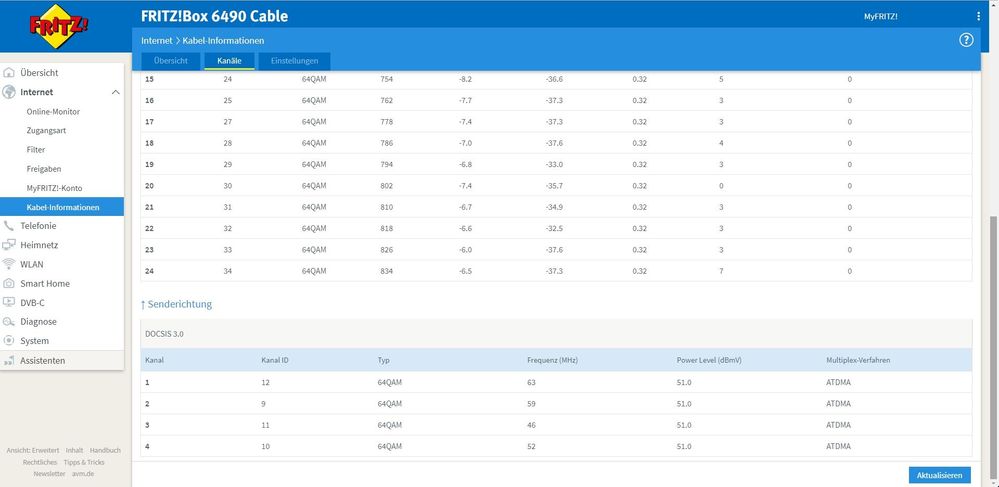Click the page vertical scrollbar thumb
The width and height of the screenshot is (999, 487).
993,349
